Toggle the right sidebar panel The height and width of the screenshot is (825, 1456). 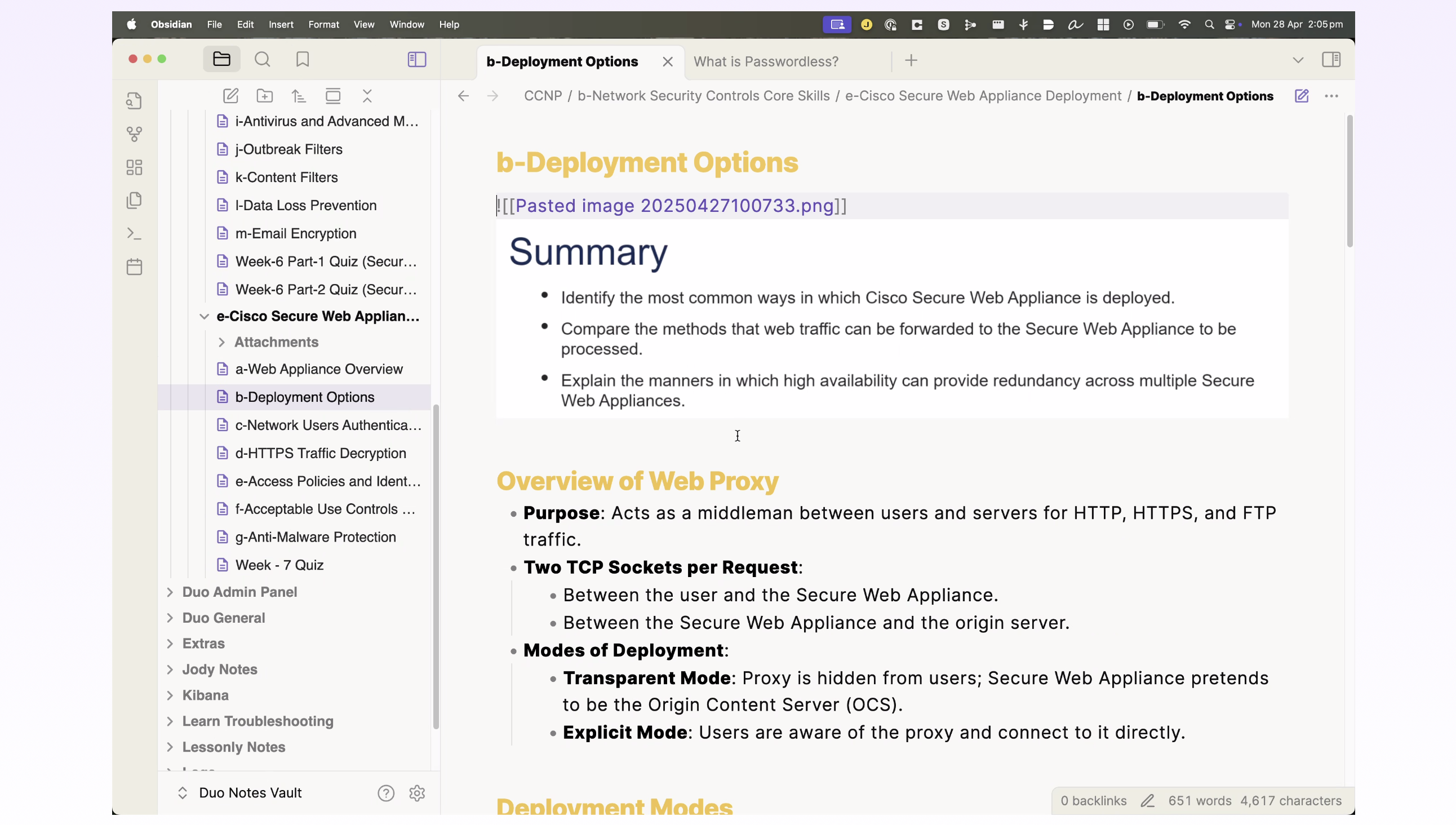coord(1331,60)
